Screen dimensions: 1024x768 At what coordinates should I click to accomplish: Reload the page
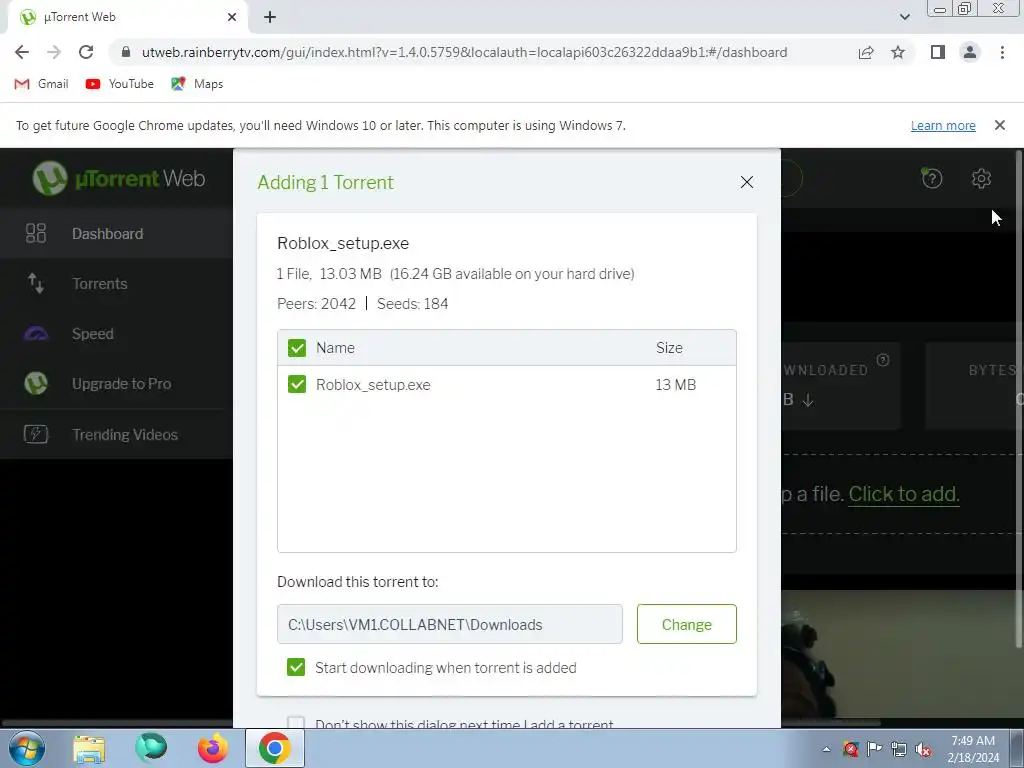86,52
